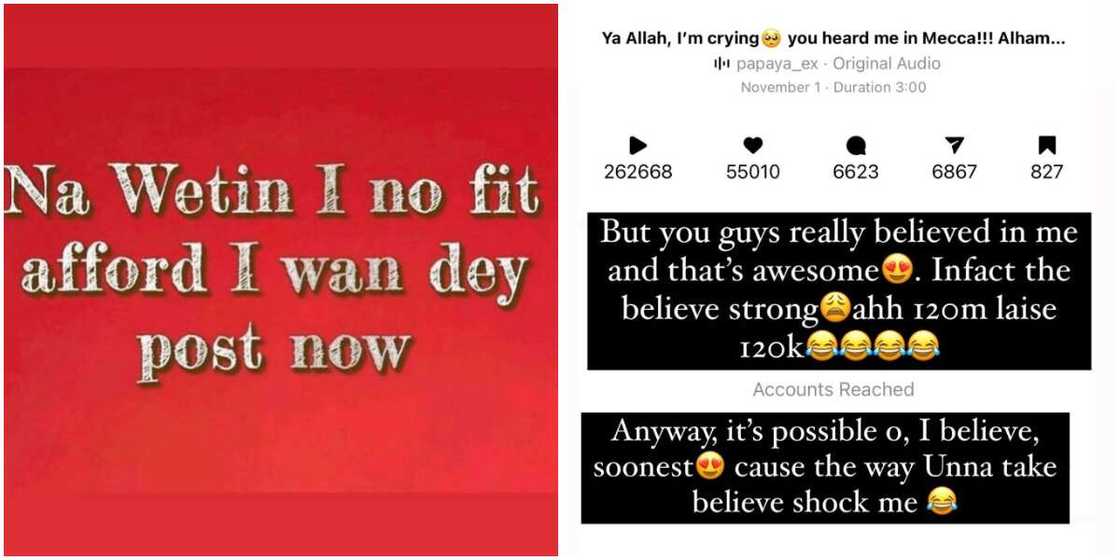This screenshot has width=1120, height=560.
Task: Click the comments bubble icon
Action: [856, 146]
